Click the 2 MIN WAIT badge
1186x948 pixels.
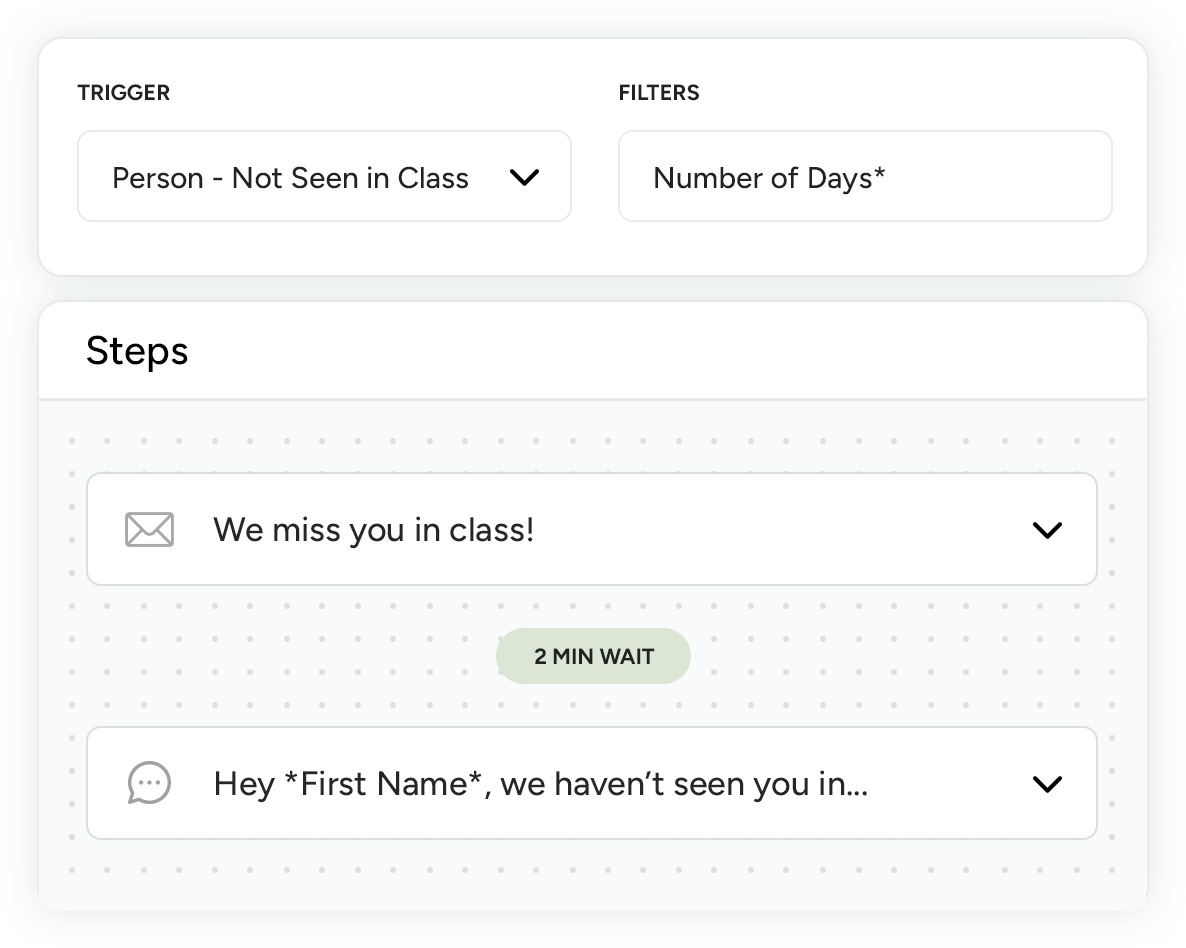click(593, 656)
